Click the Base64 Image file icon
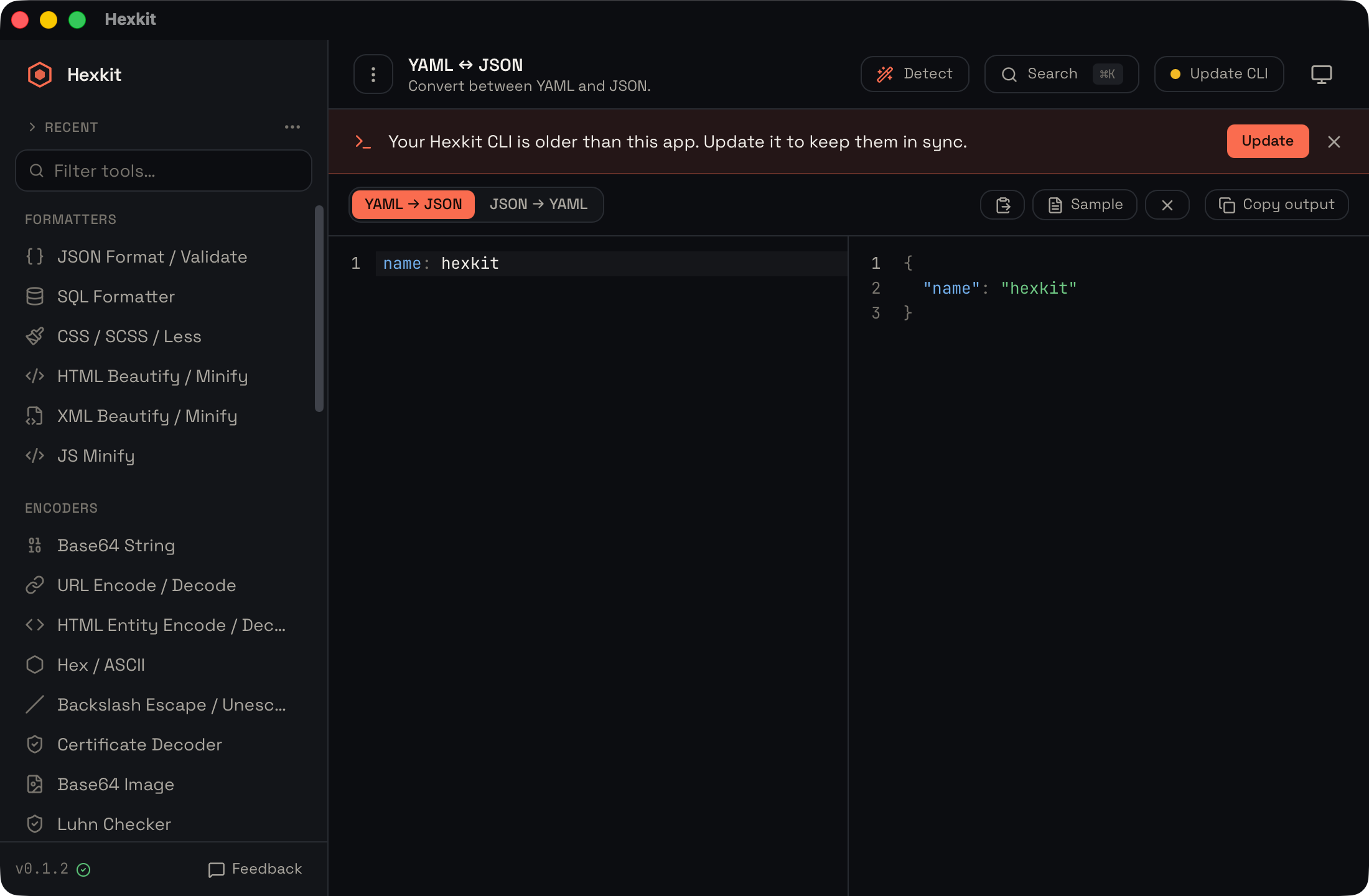1369x896 pixels. (35, 785)
